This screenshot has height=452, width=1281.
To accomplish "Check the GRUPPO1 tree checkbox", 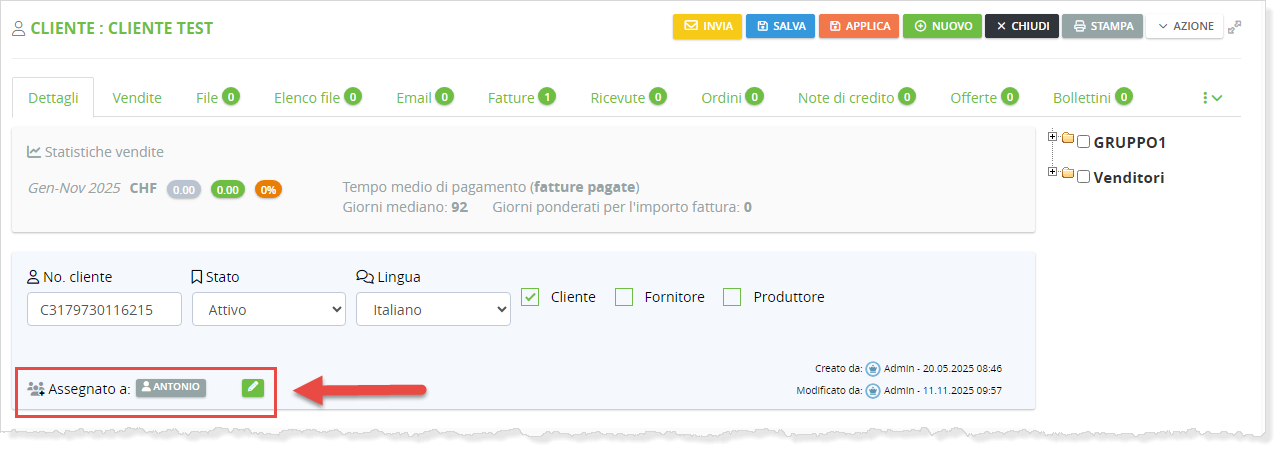I will coord(1083,143).
